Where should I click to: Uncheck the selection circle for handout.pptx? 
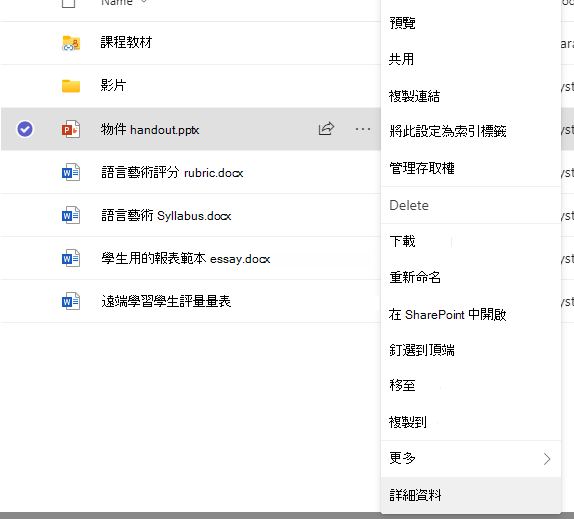[x=25, y=129]
